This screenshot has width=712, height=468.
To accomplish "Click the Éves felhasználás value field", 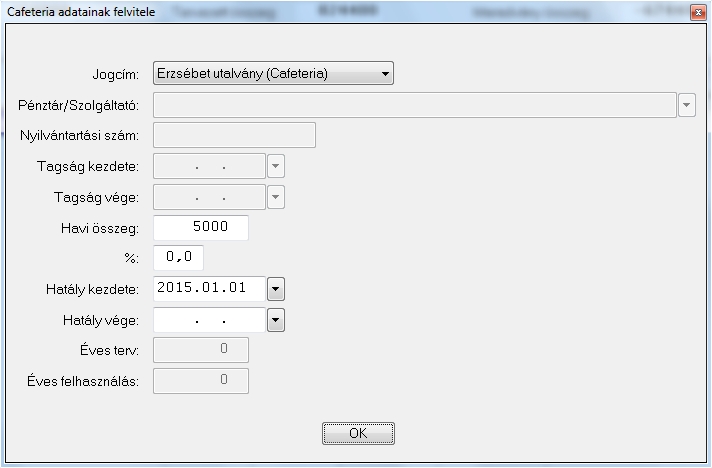I will [x=200, y=381].
